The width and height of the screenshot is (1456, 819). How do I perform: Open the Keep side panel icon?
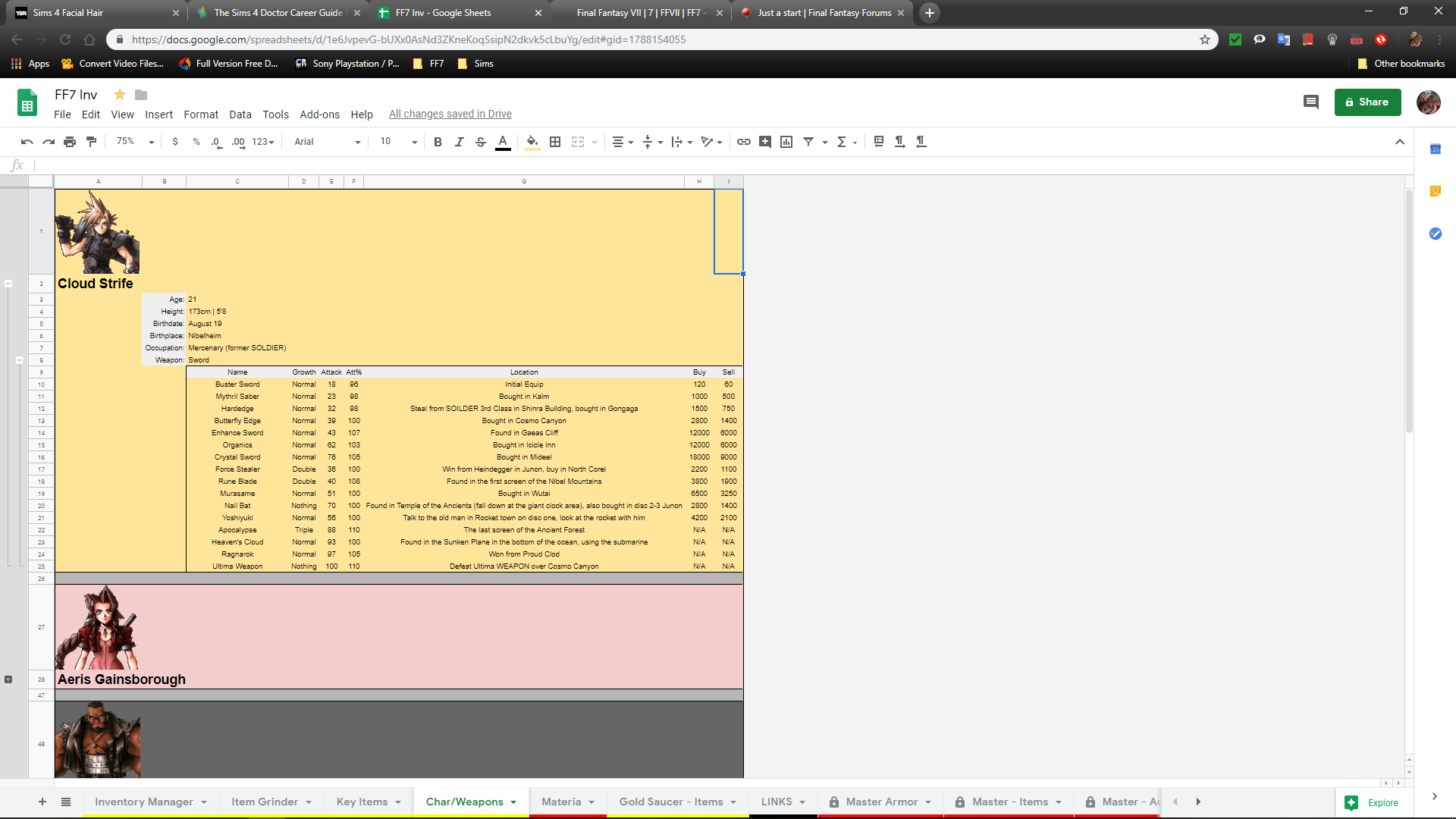coord(1435,191)
